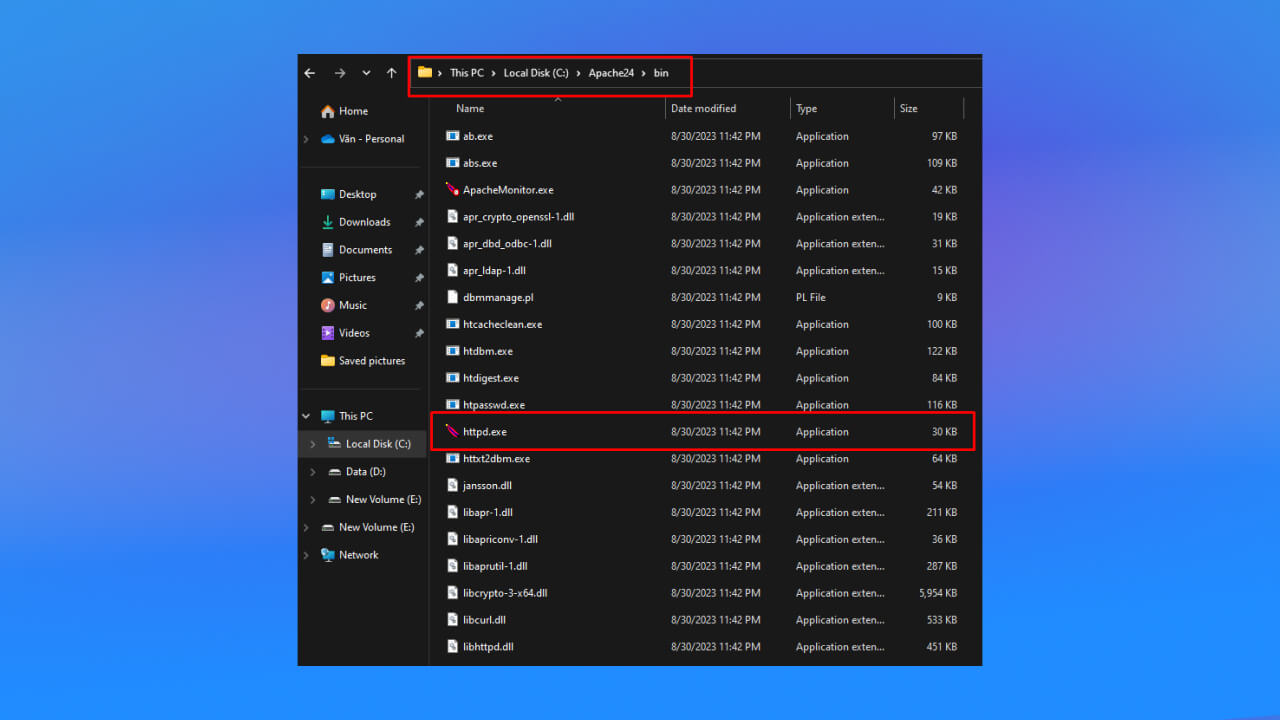Click the PL File type cell
The image size is (1280, 720).
click(x=811, y=297)
